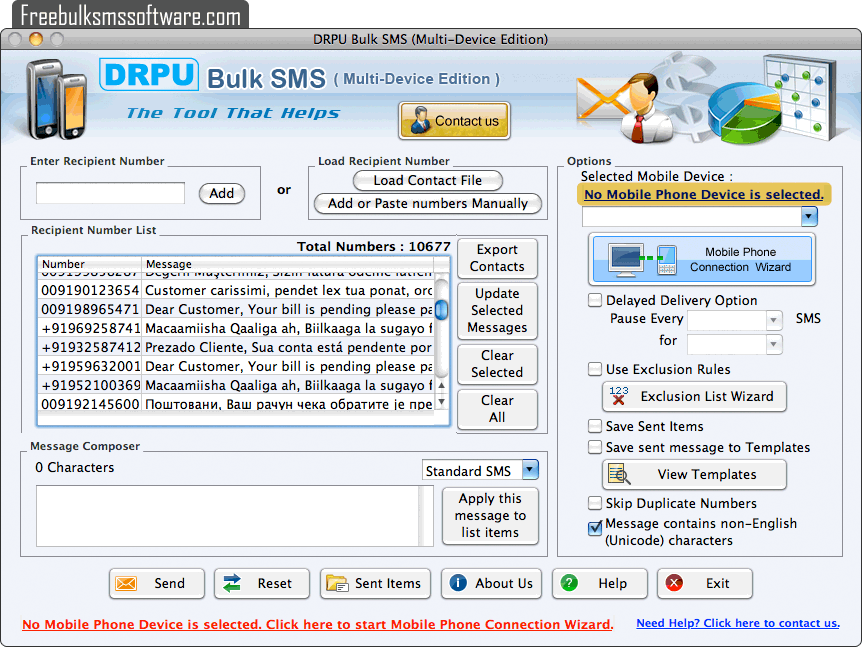Open the Help icon button

click(x=569, y=583)
